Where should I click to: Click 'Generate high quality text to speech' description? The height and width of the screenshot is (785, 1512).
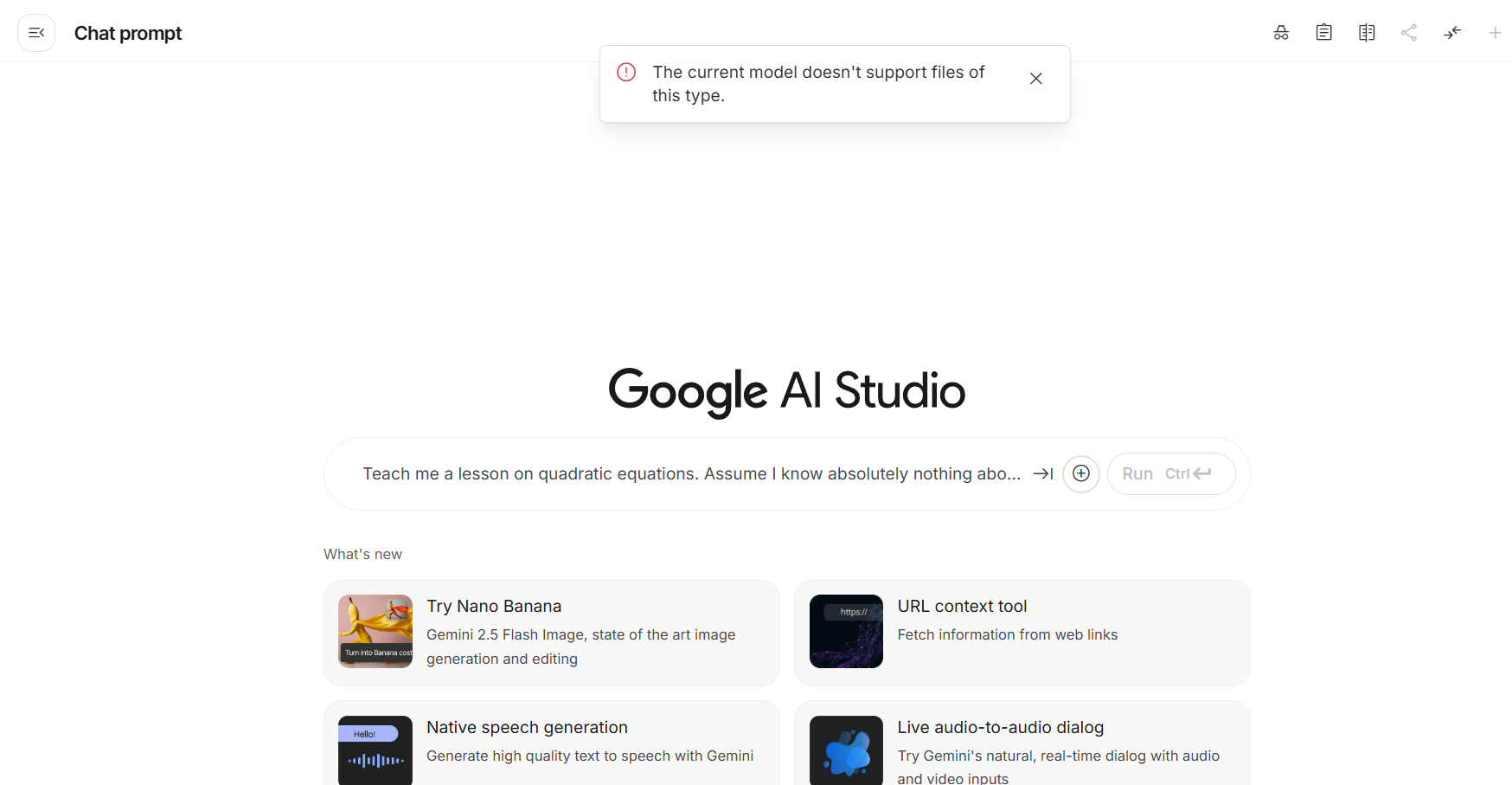pyautogui.click(x=590, y=756)
